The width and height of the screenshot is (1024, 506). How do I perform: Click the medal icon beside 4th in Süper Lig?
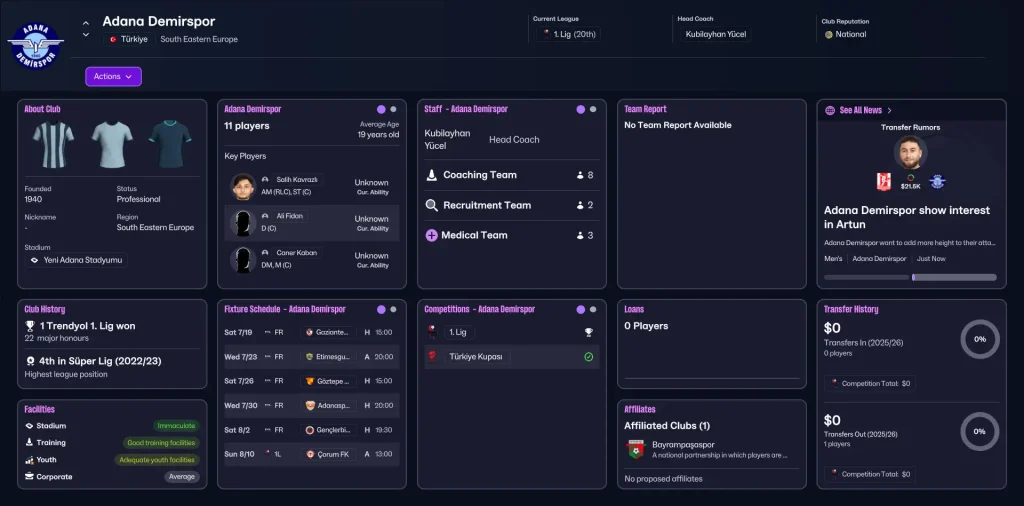pos(30,361)
